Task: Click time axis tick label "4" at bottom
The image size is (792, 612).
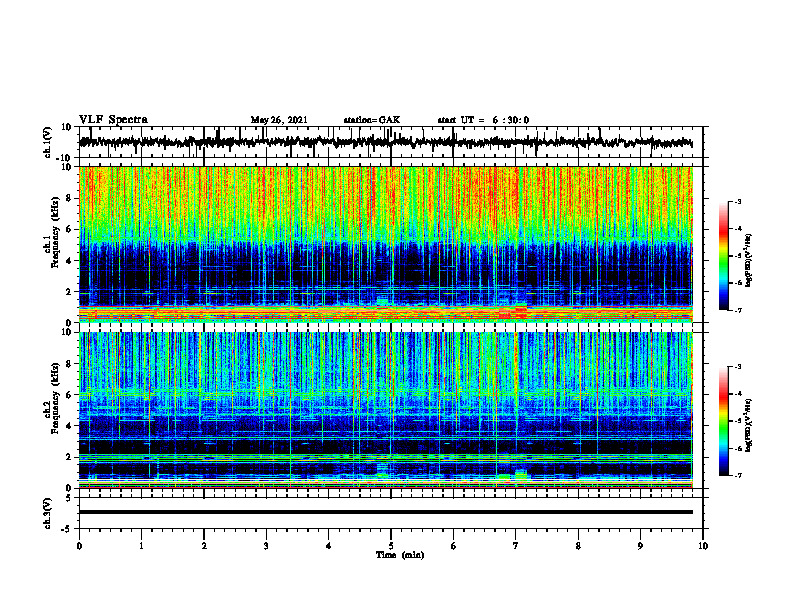Action: [x=329, y=546]
